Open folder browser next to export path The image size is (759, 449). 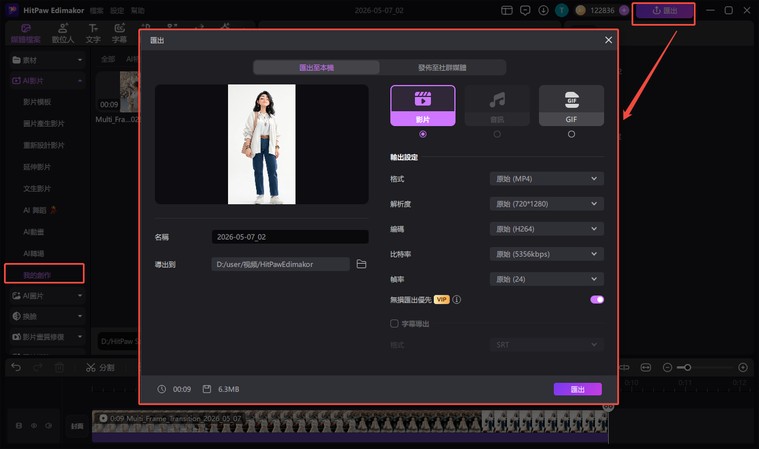point(361,264)
